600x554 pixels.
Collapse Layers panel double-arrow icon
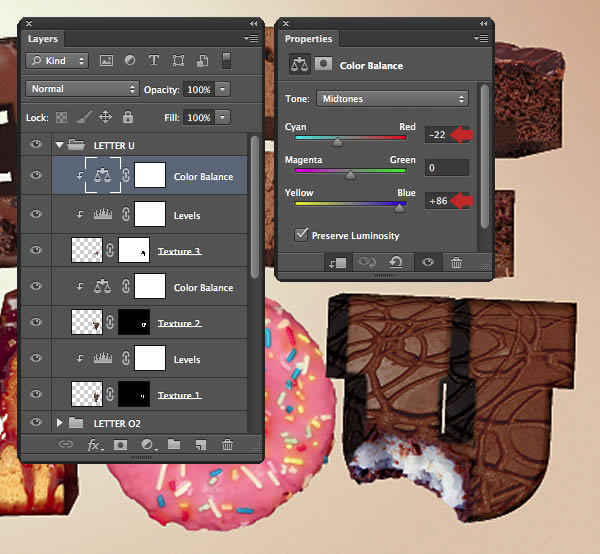[254, 24]
